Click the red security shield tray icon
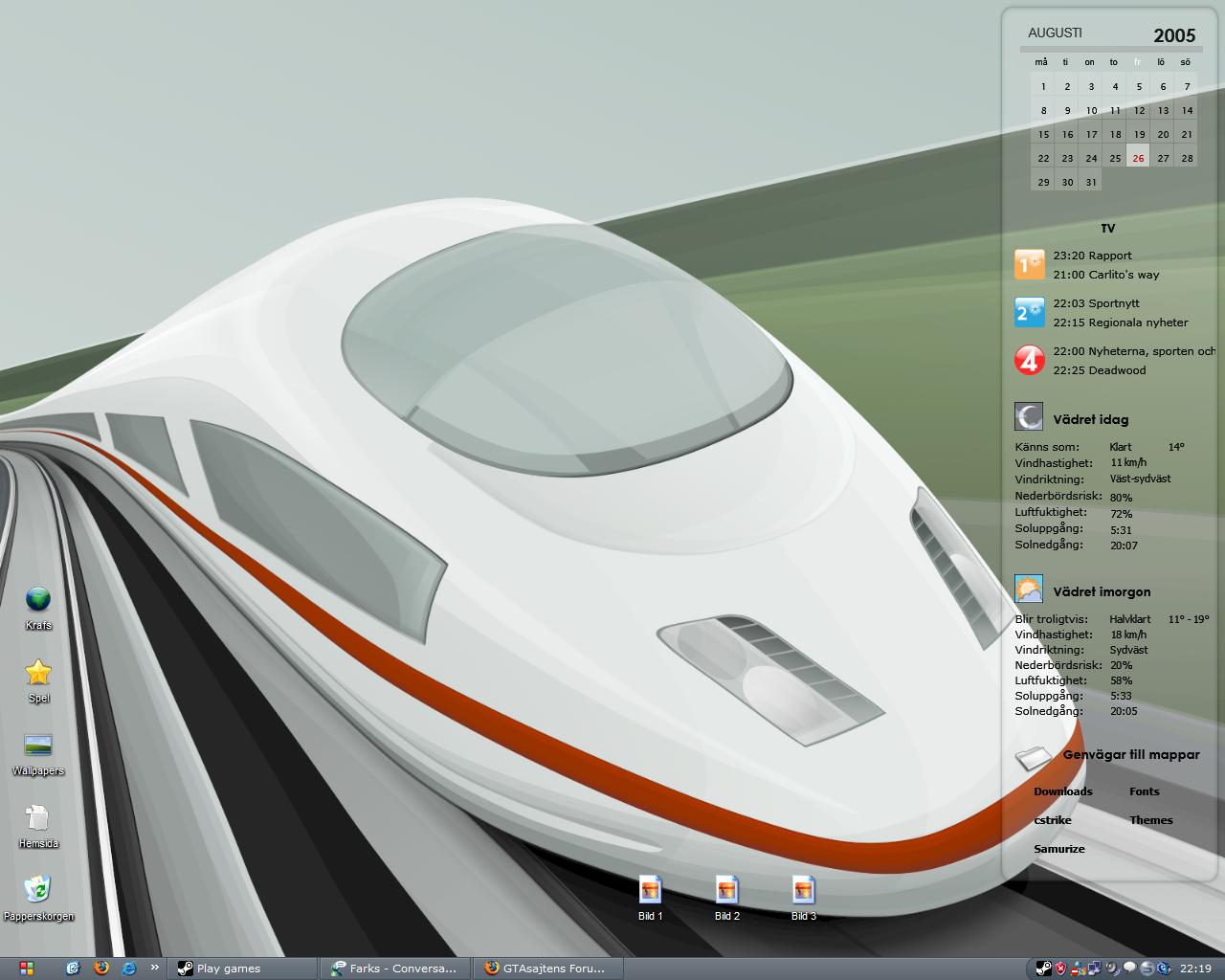This screenshot has height=980, width=1225. [1061, 969]
